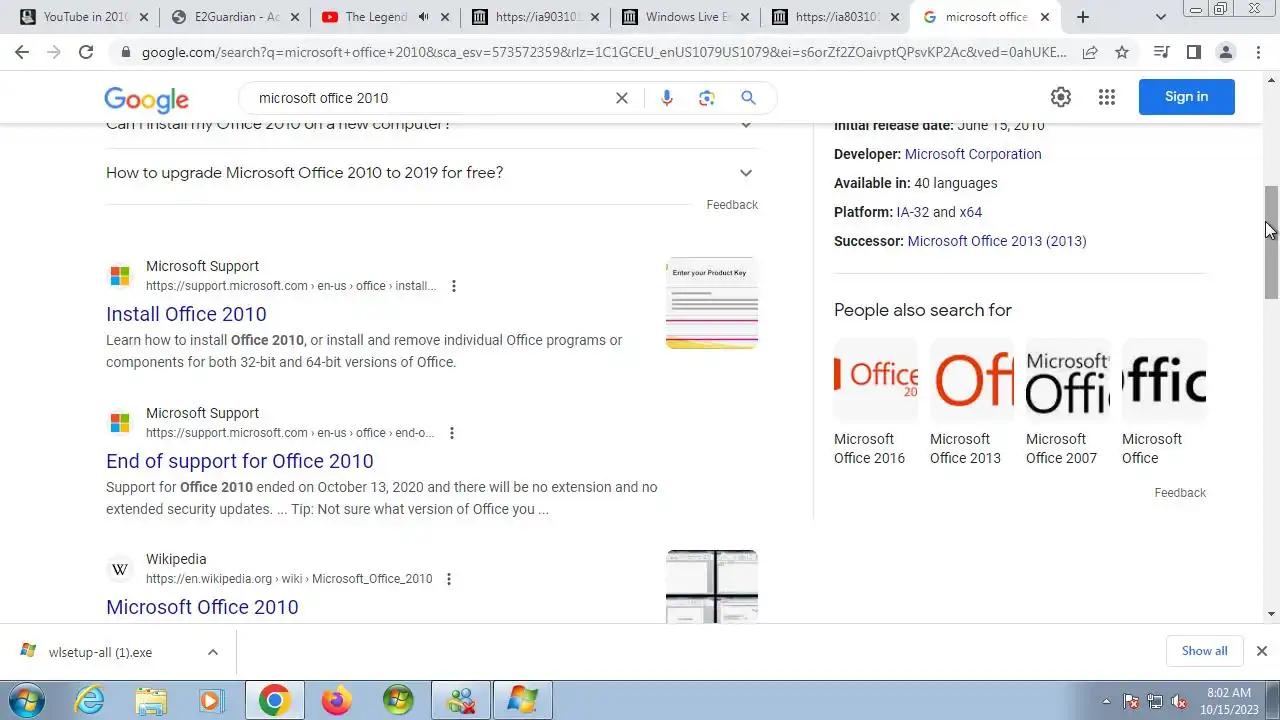Switch to the Windows Live Essentials tab

(x=685, y=17)
